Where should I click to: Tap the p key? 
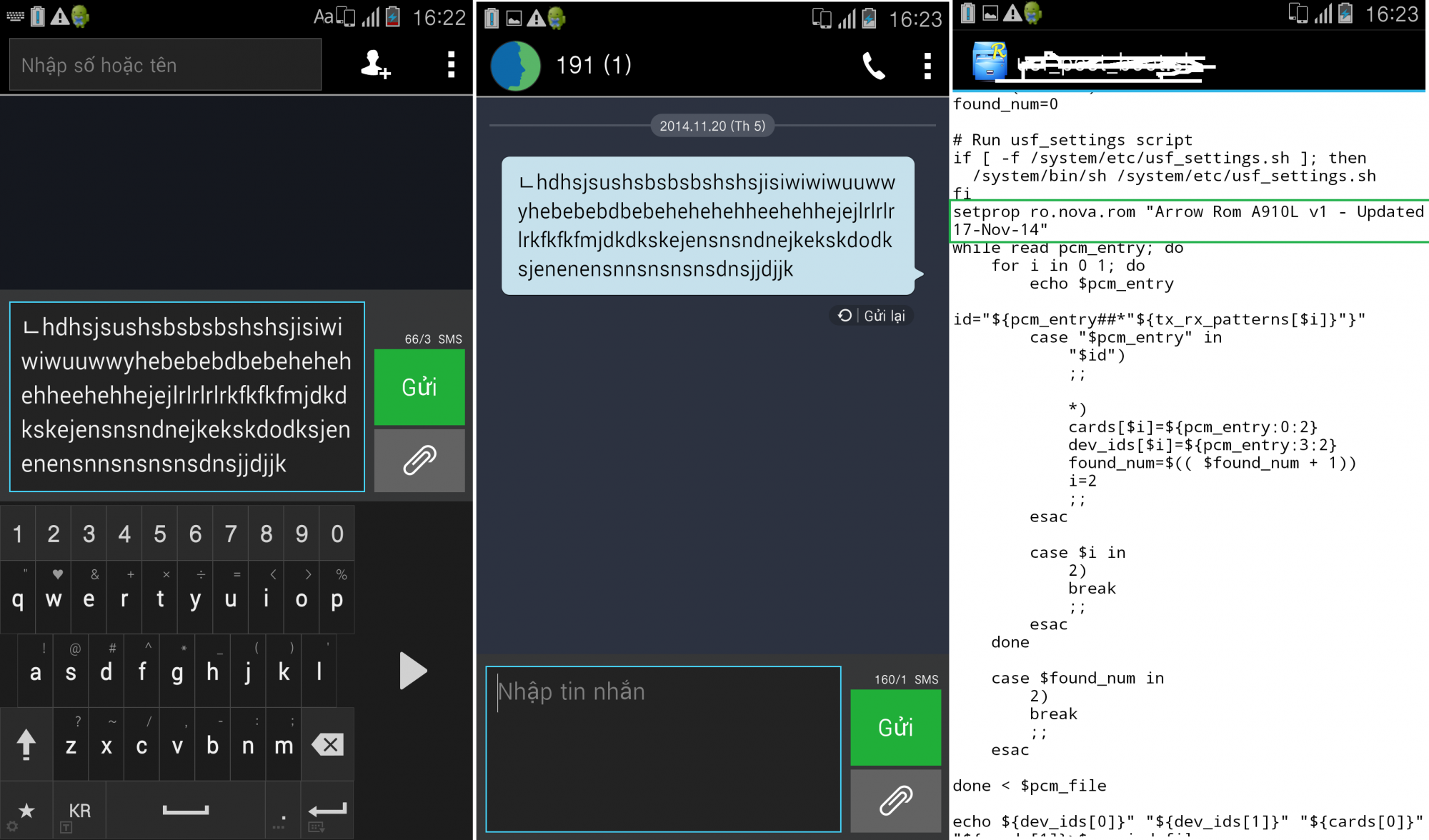pos(337,598)
